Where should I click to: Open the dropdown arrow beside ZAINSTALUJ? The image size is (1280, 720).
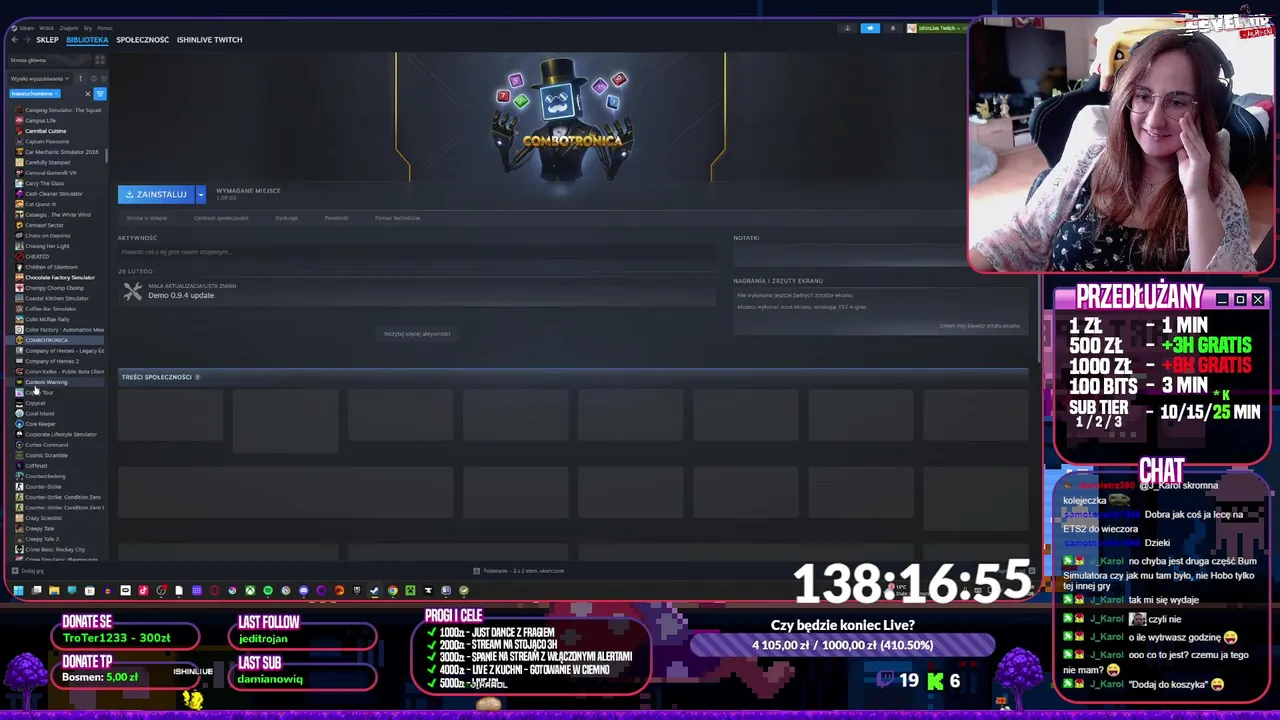200,194
